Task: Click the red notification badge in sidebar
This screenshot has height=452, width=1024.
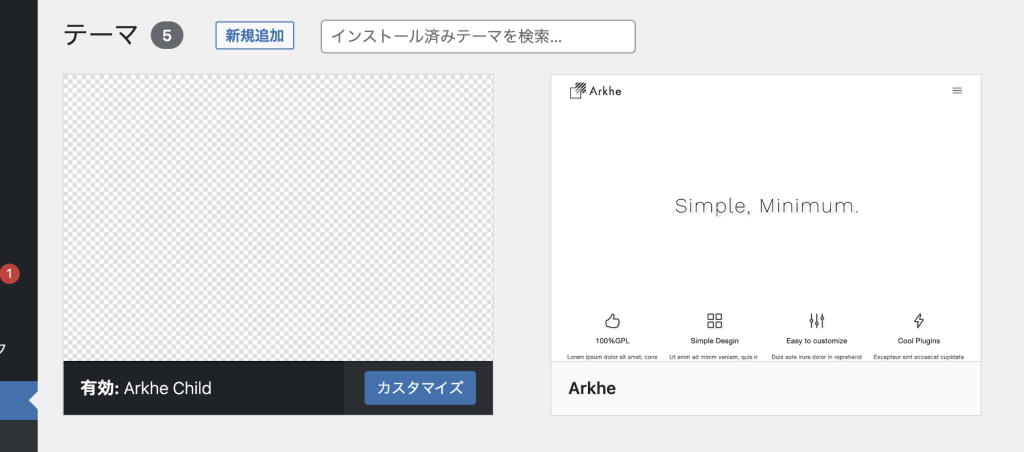Action: point(9,274)
